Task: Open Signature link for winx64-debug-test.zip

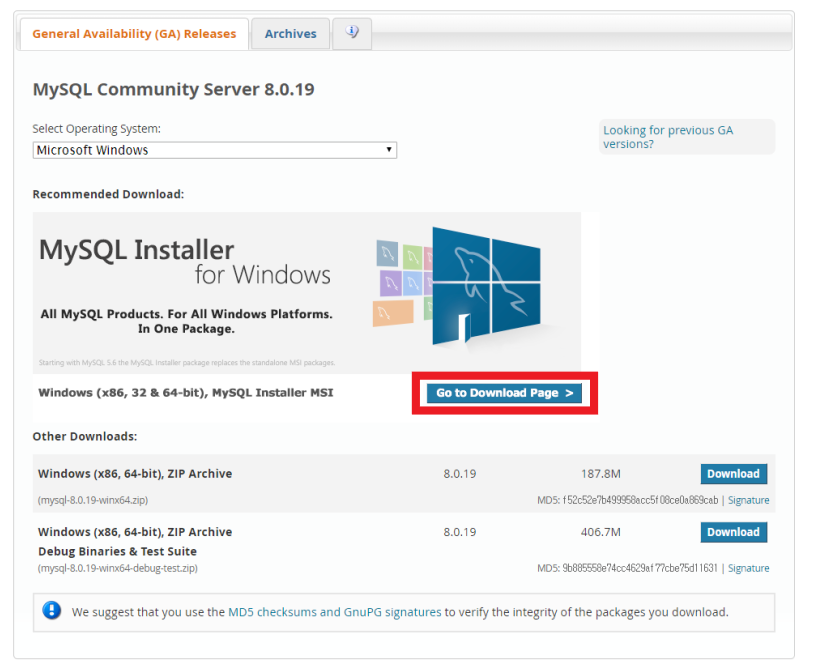Action: click(748, 568)
